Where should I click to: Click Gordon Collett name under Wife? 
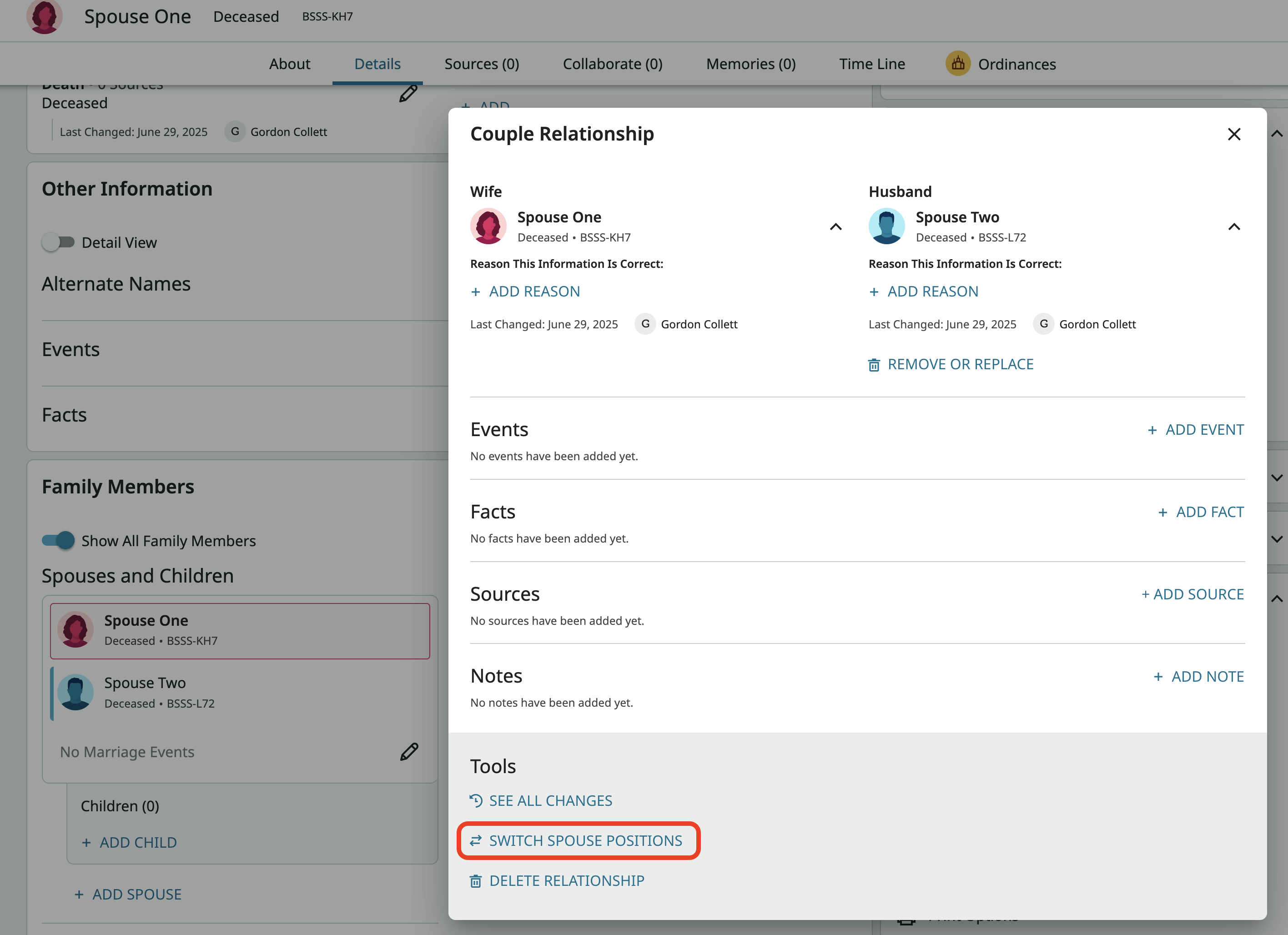pyautogui.click(x=699, y=324)
